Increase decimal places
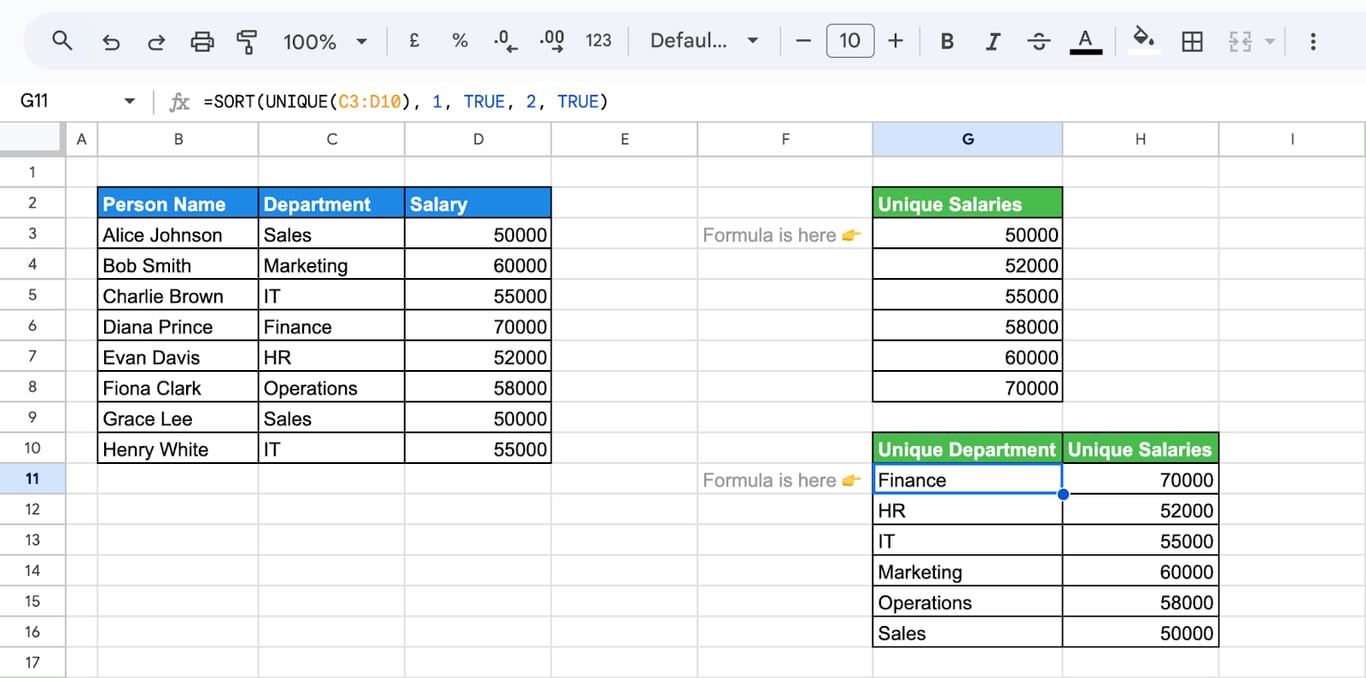 [x=552, y=41]
